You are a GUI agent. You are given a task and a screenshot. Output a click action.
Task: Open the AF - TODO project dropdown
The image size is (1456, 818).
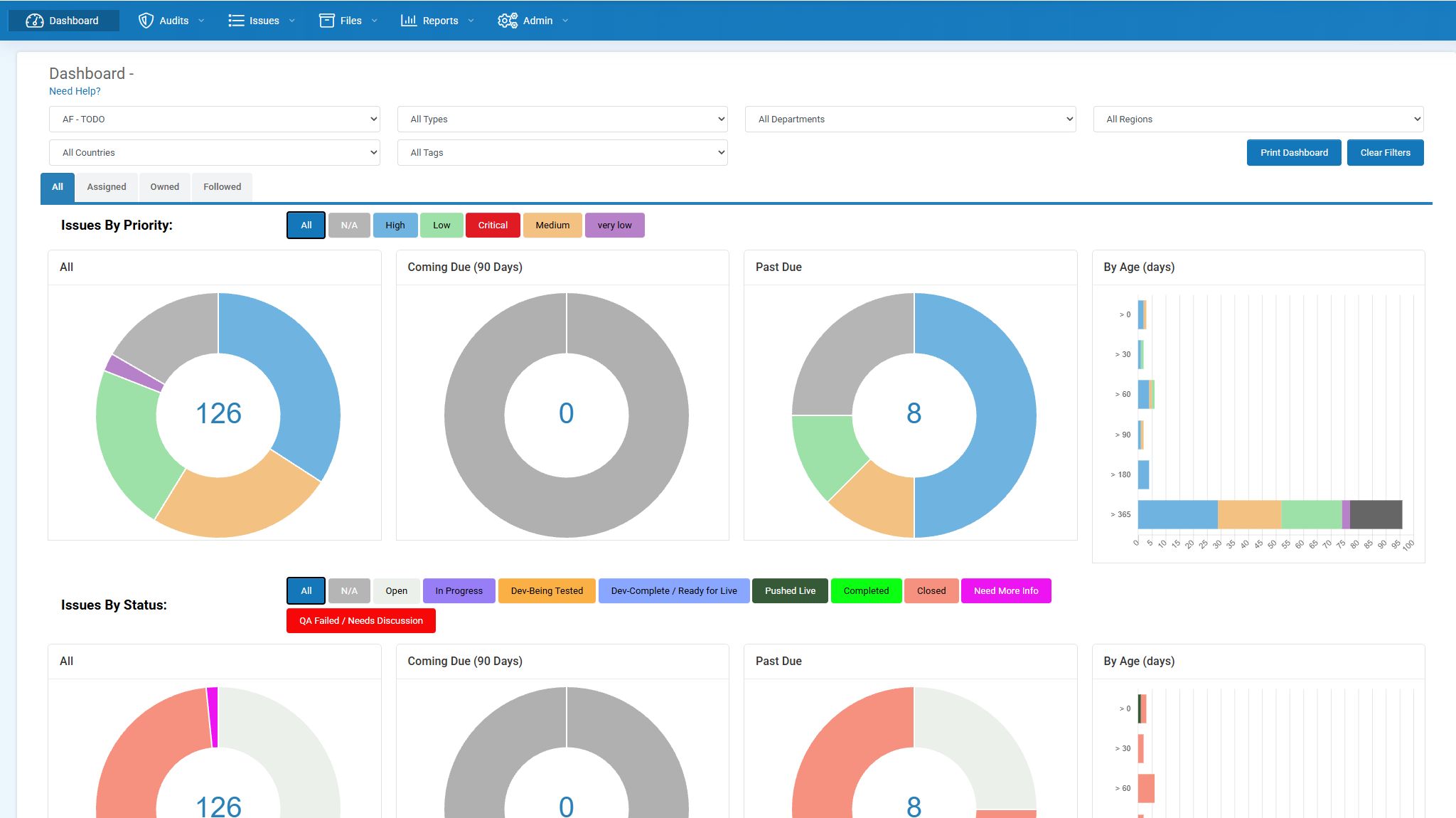pyautogui.click(x=214, y=119)
